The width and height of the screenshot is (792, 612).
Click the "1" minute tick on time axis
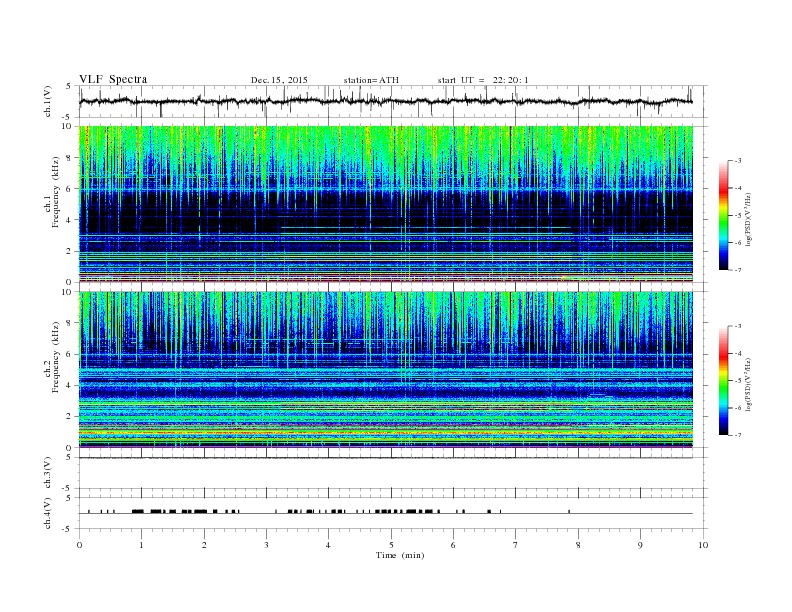pos(141,545)
